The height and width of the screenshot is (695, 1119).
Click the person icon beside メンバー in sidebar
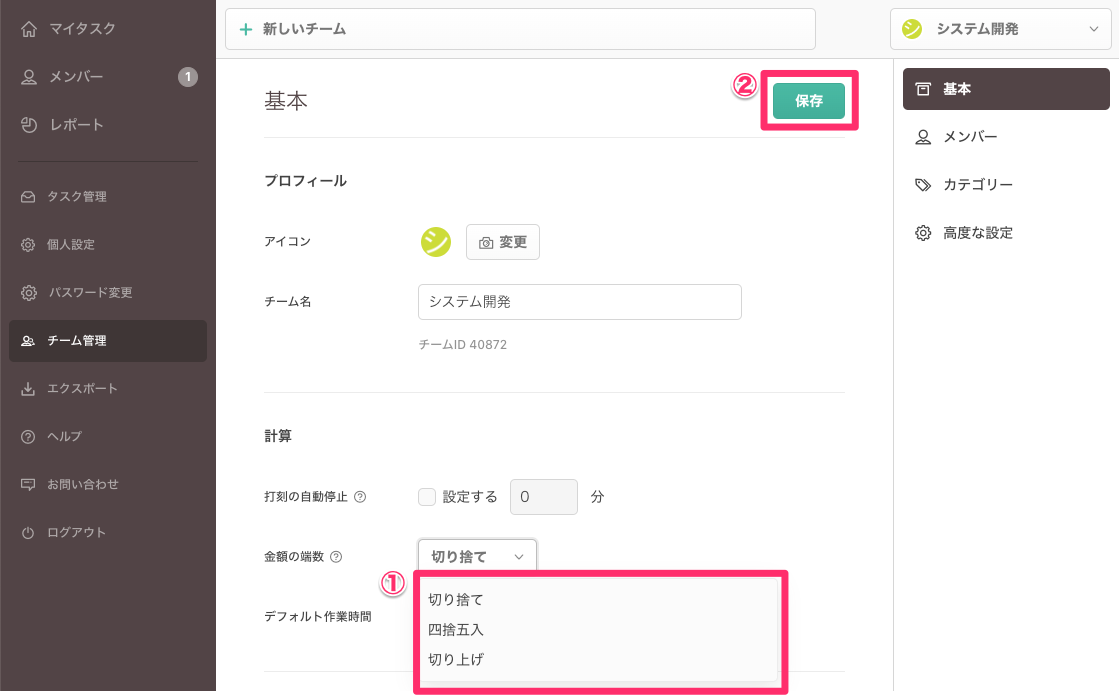pos(29,77)
